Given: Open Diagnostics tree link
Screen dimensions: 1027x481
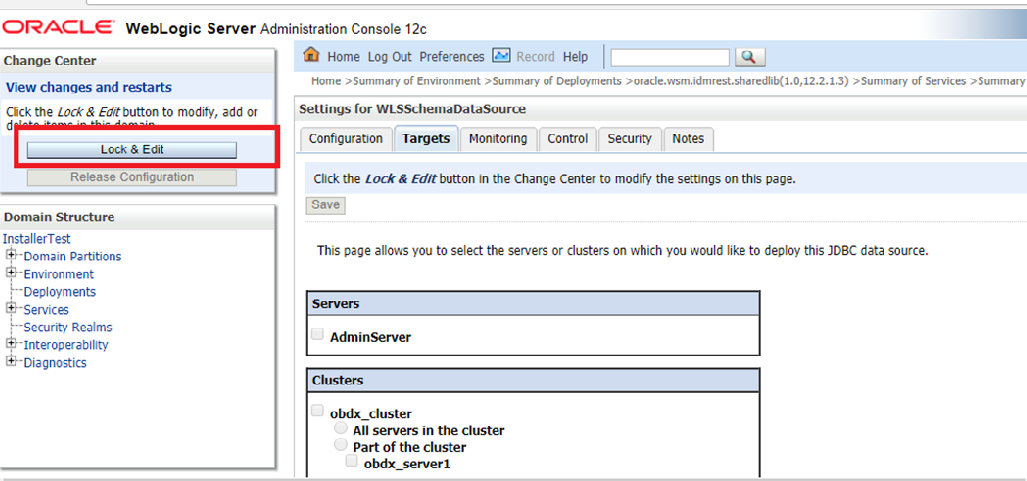Looking at the screenshot, I should [55, 362].
